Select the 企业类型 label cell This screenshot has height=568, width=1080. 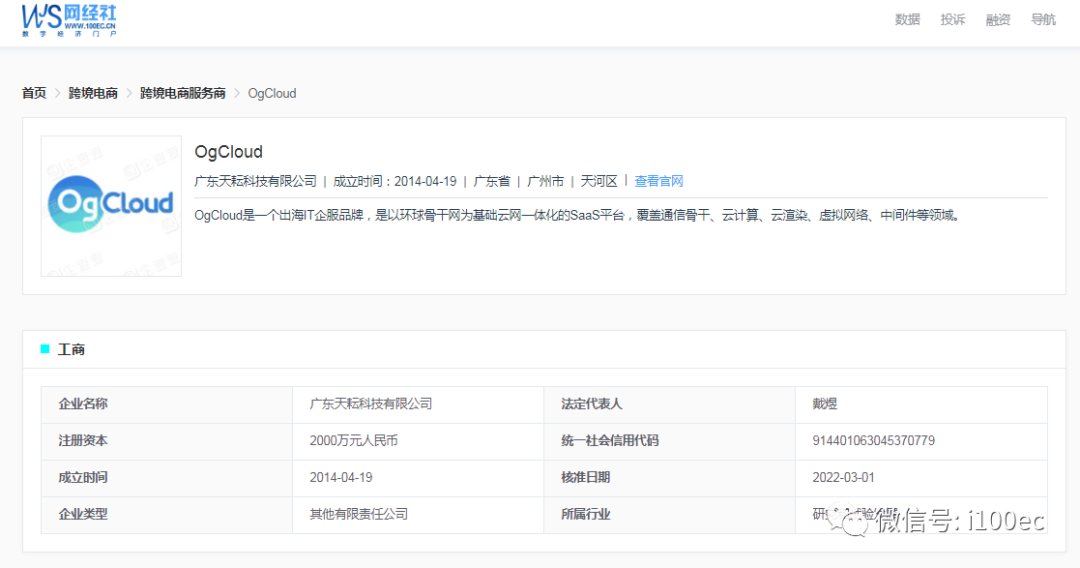point(167,514)
